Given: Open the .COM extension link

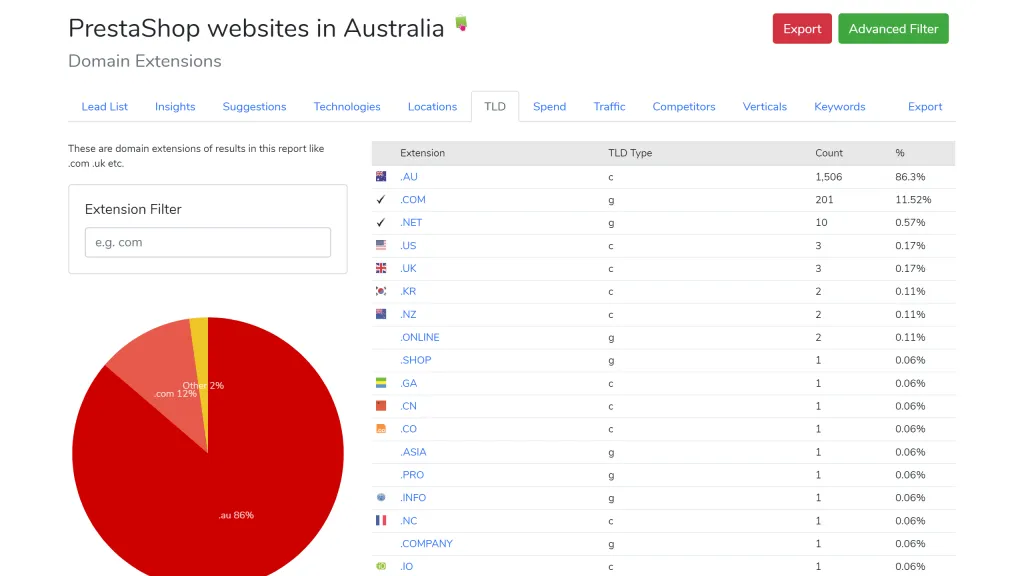Looking at the screenshot, I should [413, 200].
